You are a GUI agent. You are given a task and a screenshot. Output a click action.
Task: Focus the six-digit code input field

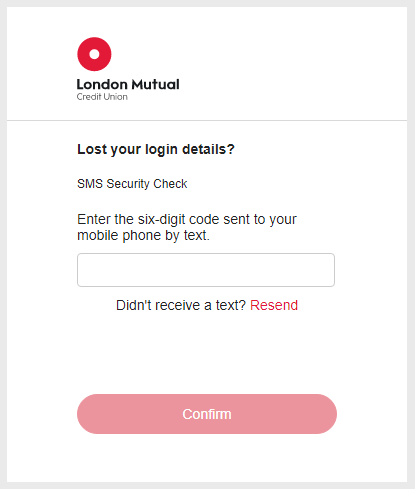click(206, 270)
